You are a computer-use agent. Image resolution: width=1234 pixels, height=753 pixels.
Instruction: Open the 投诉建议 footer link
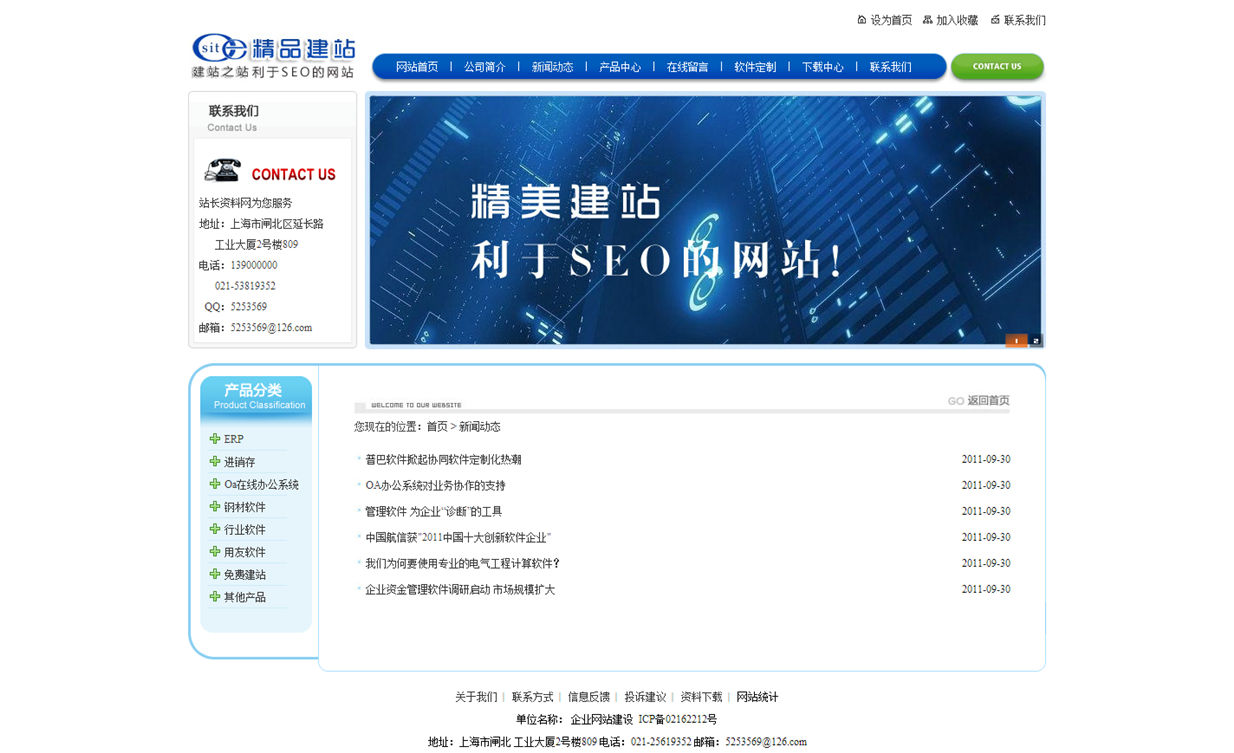point(645,697)
